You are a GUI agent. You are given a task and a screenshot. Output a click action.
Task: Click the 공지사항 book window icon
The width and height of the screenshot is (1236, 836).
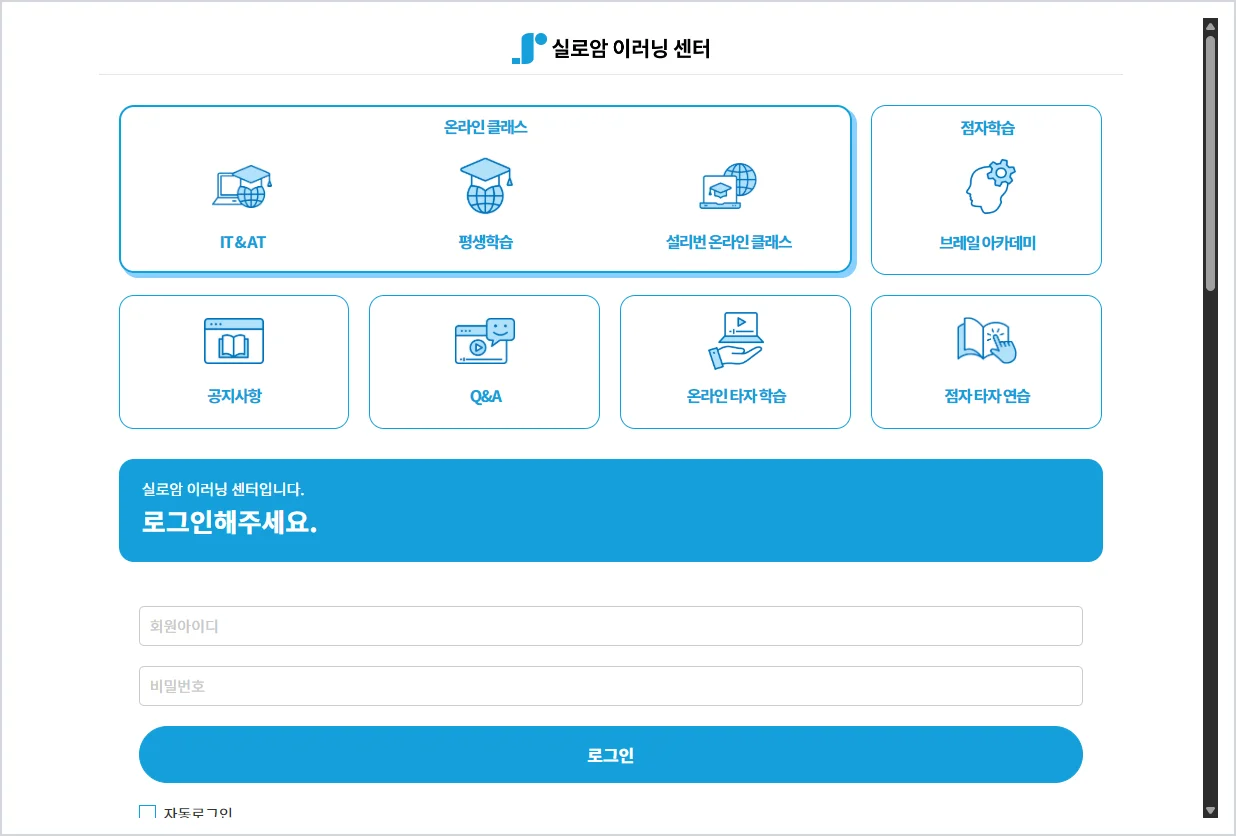click(234, 341)
